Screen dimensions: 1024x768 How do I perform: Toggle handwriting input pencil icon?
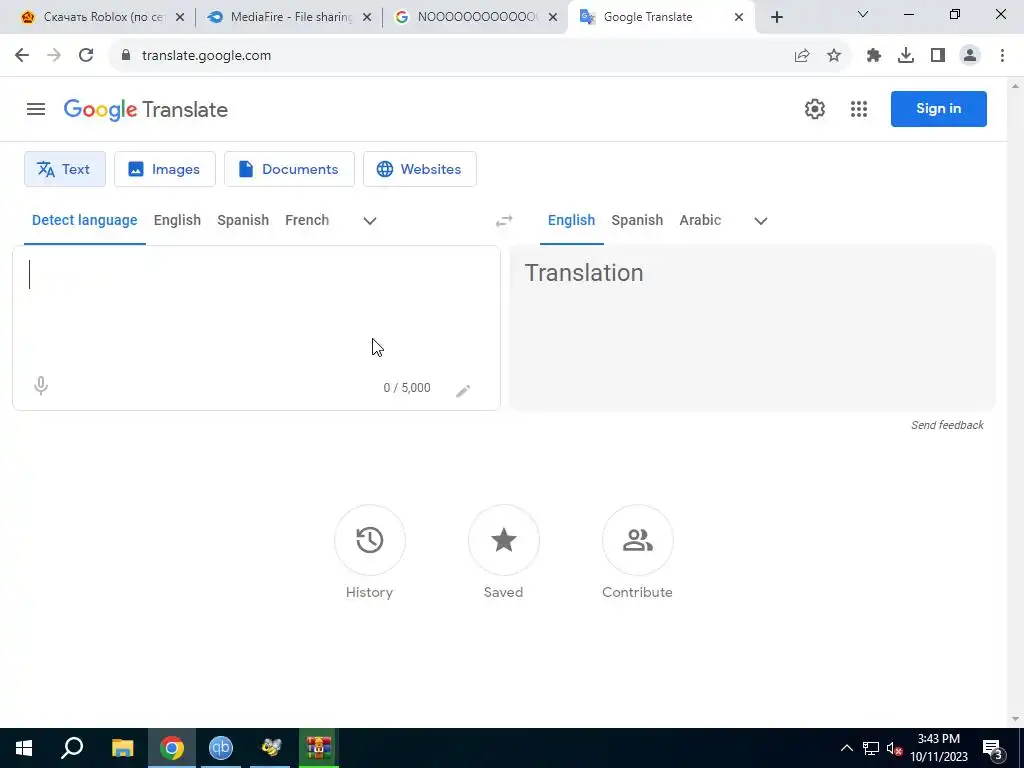pos(463,391)
